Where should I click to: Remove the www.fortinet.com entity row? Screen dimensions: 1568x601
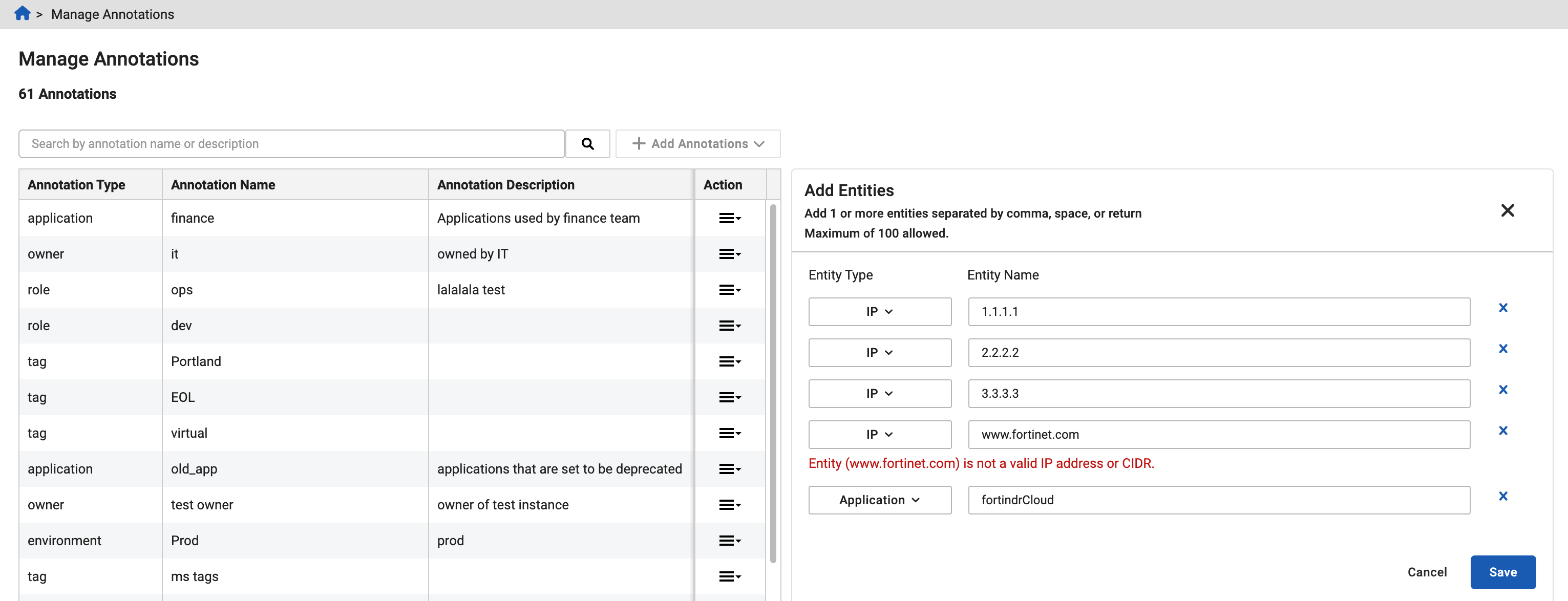(x=1503, y=431)
